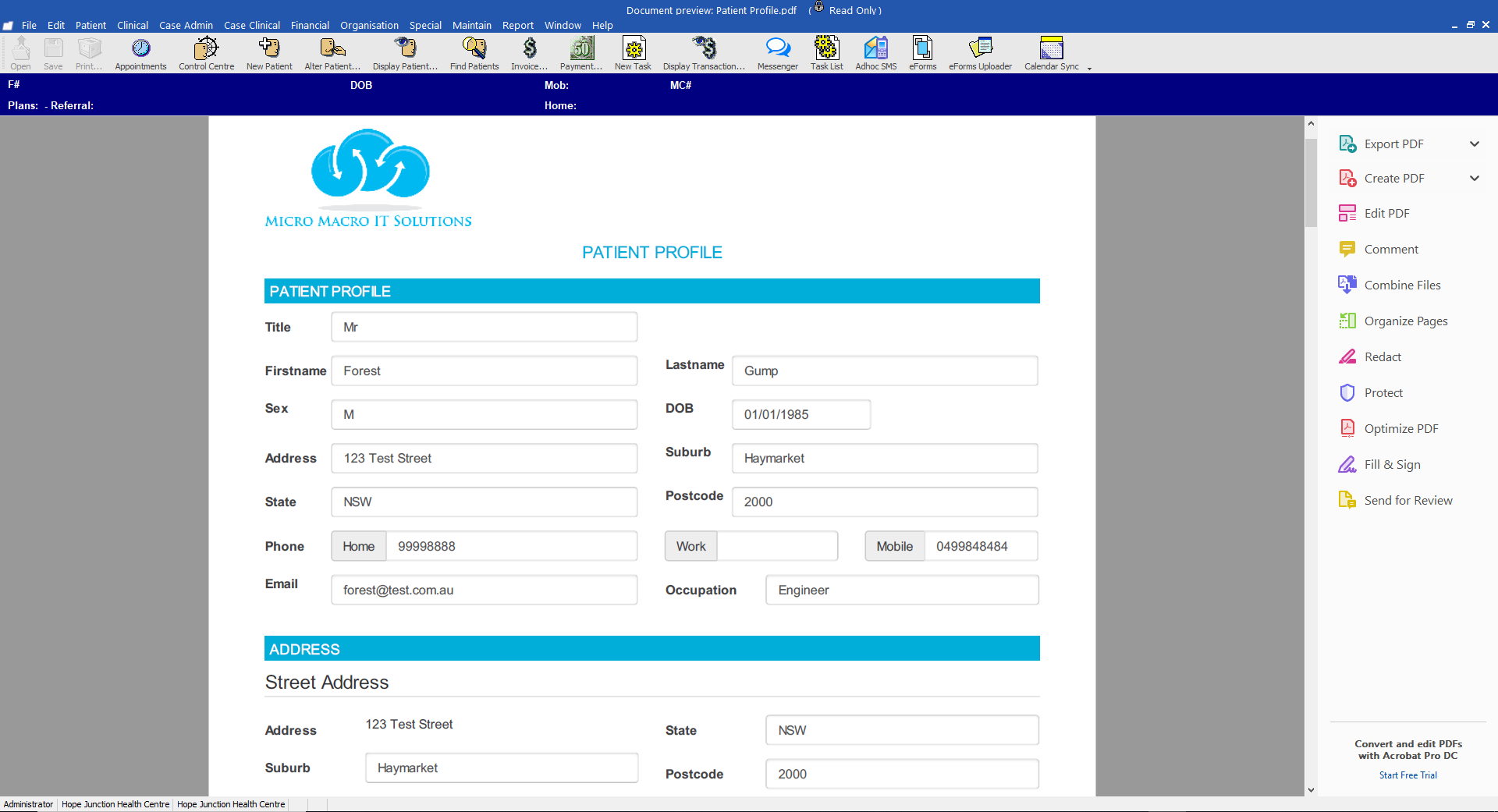Click the Home phone field 99998888
This screenshot has height=812, width=1498.
(512, 546)
